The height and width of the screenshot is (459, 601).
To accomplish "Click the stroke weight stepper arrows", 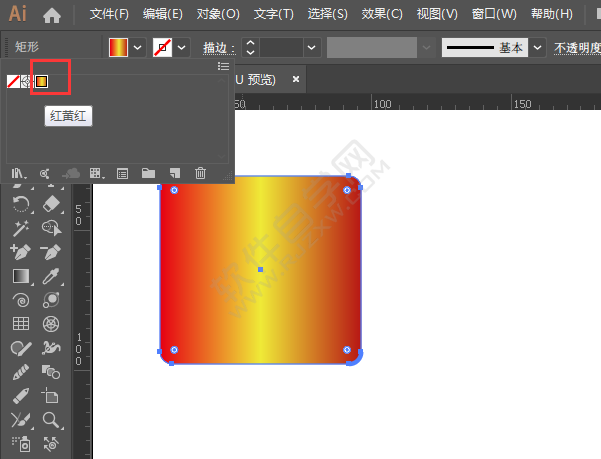I will 250,48.
